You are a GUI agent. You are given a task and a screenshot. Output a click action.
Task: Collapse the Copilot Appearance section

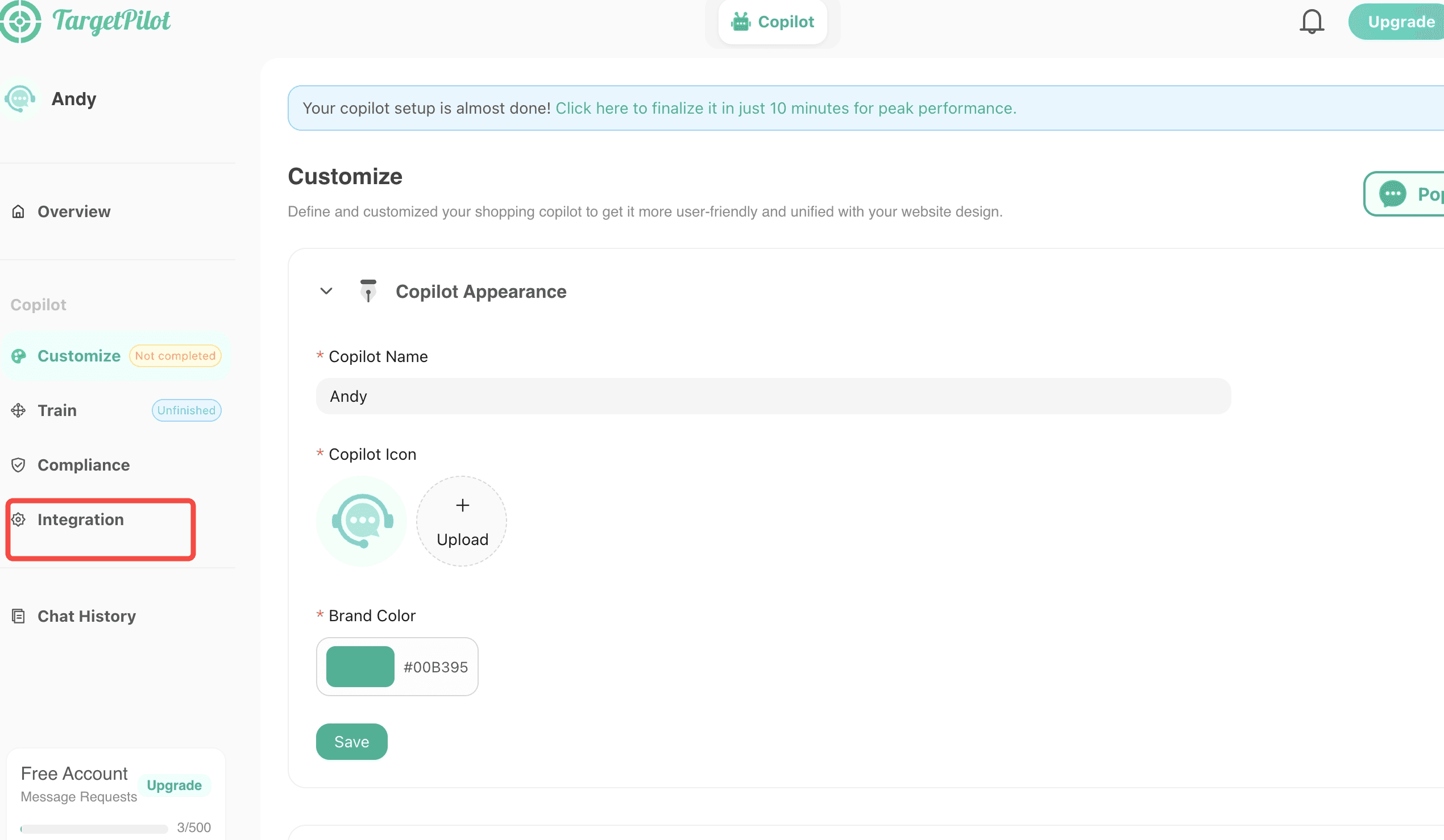coord(326,291)
